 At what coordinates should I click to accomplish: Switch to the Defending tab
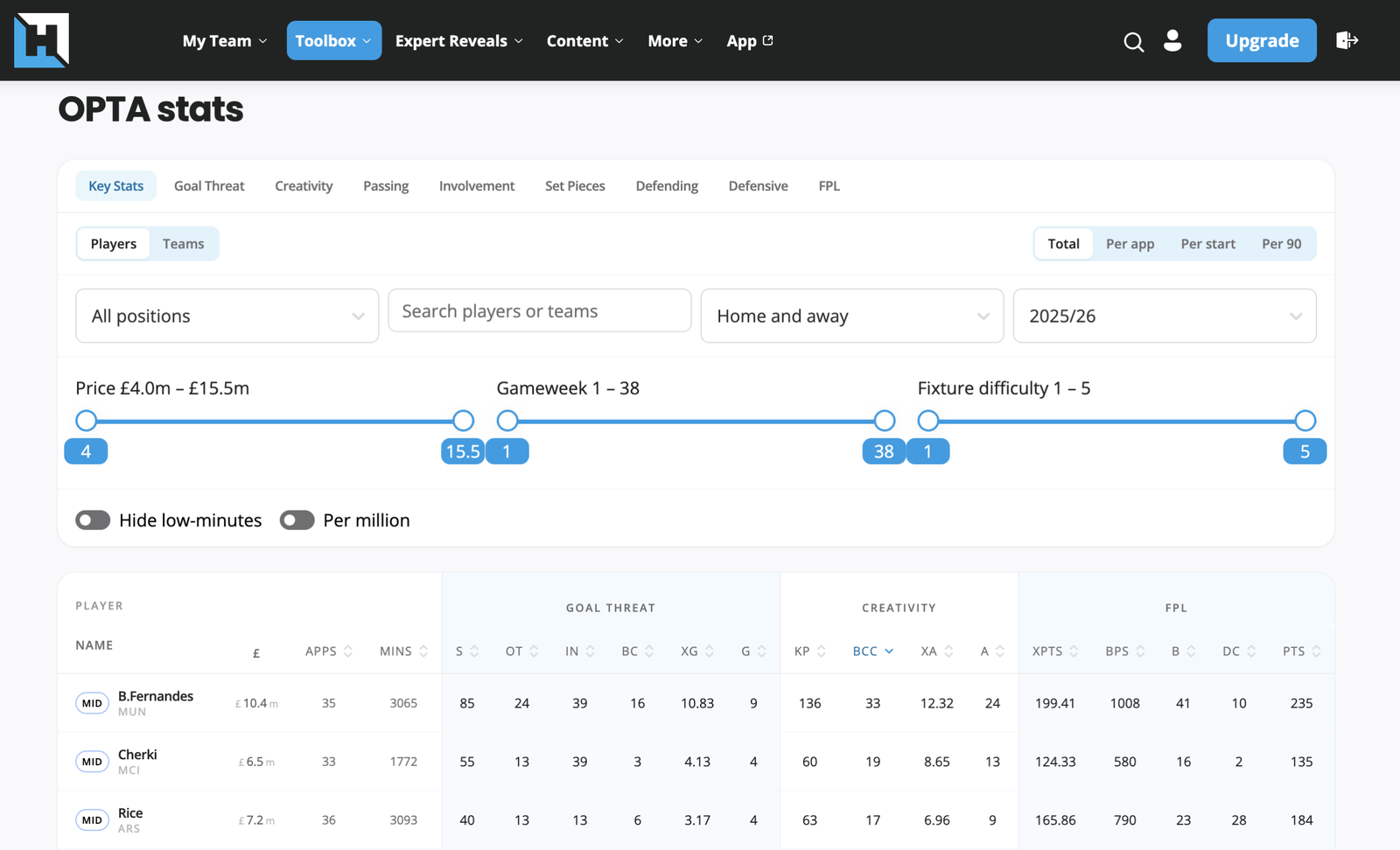(667, 186)
